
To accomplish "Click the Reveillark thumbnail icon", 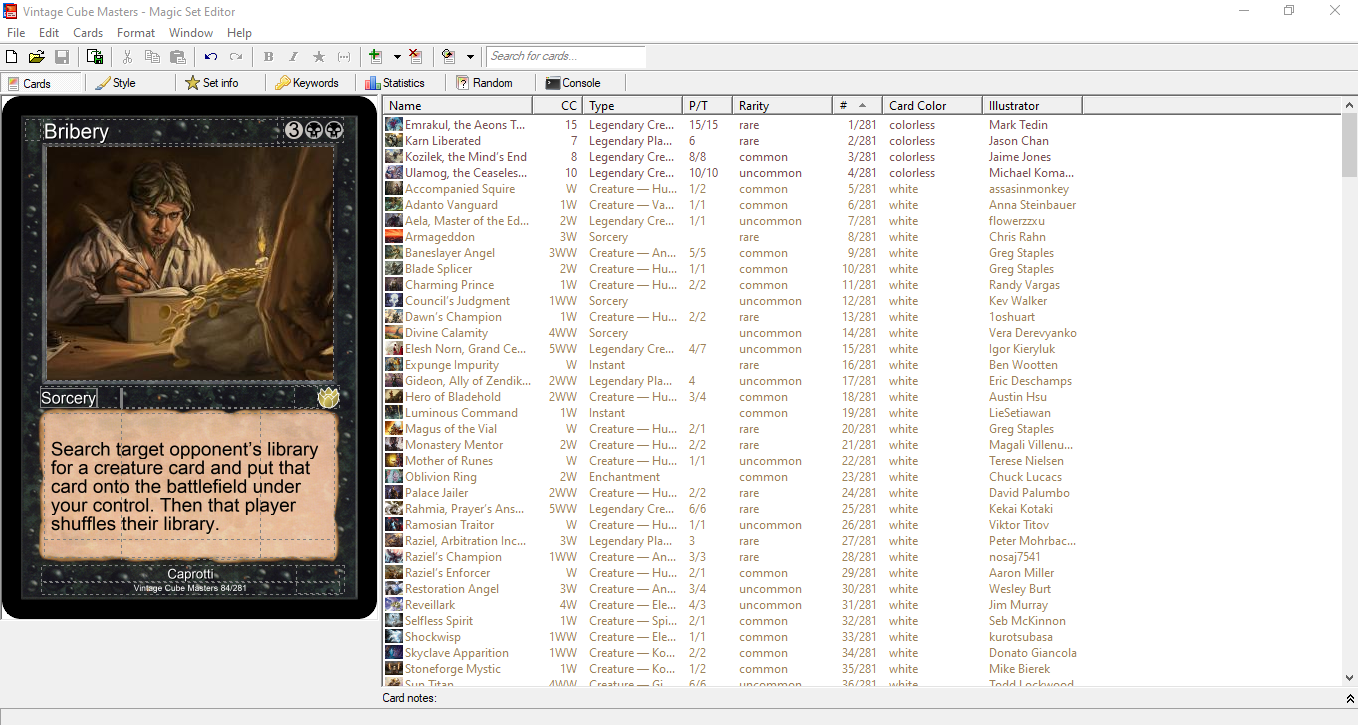I will 394,605.
